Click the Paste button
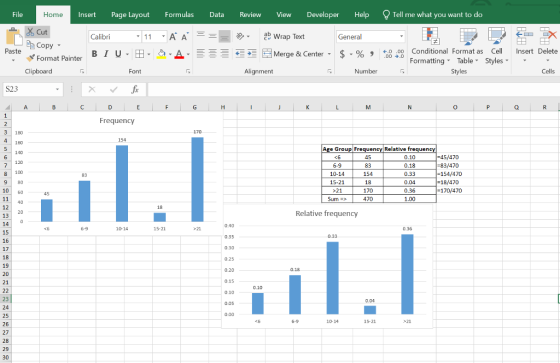This screenshot has height=363, width=560. tap(13, 44)
